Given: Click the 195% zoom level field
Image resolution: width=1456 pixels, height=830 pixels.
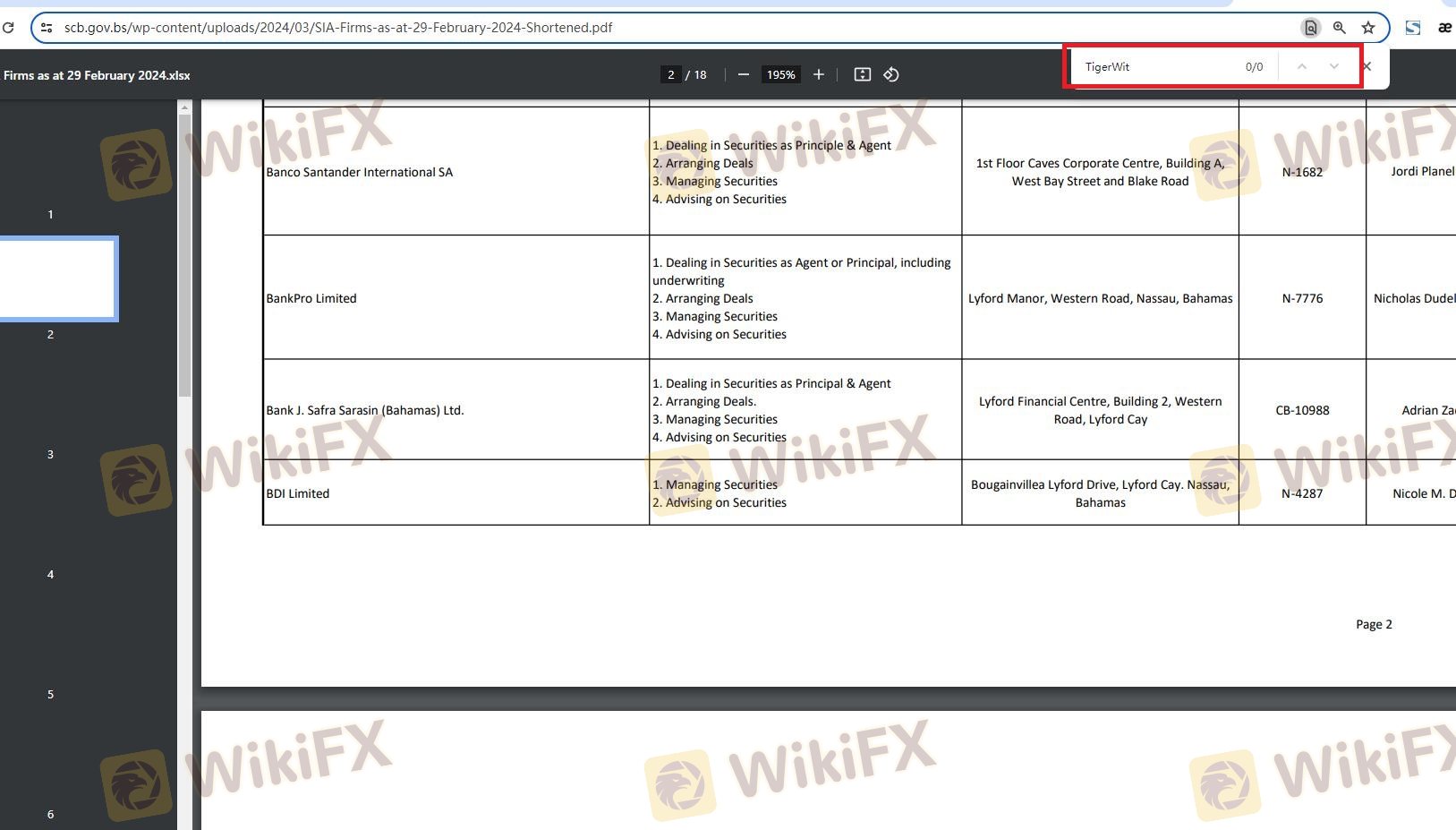Looking at the screenshot, I should (780, 75).
